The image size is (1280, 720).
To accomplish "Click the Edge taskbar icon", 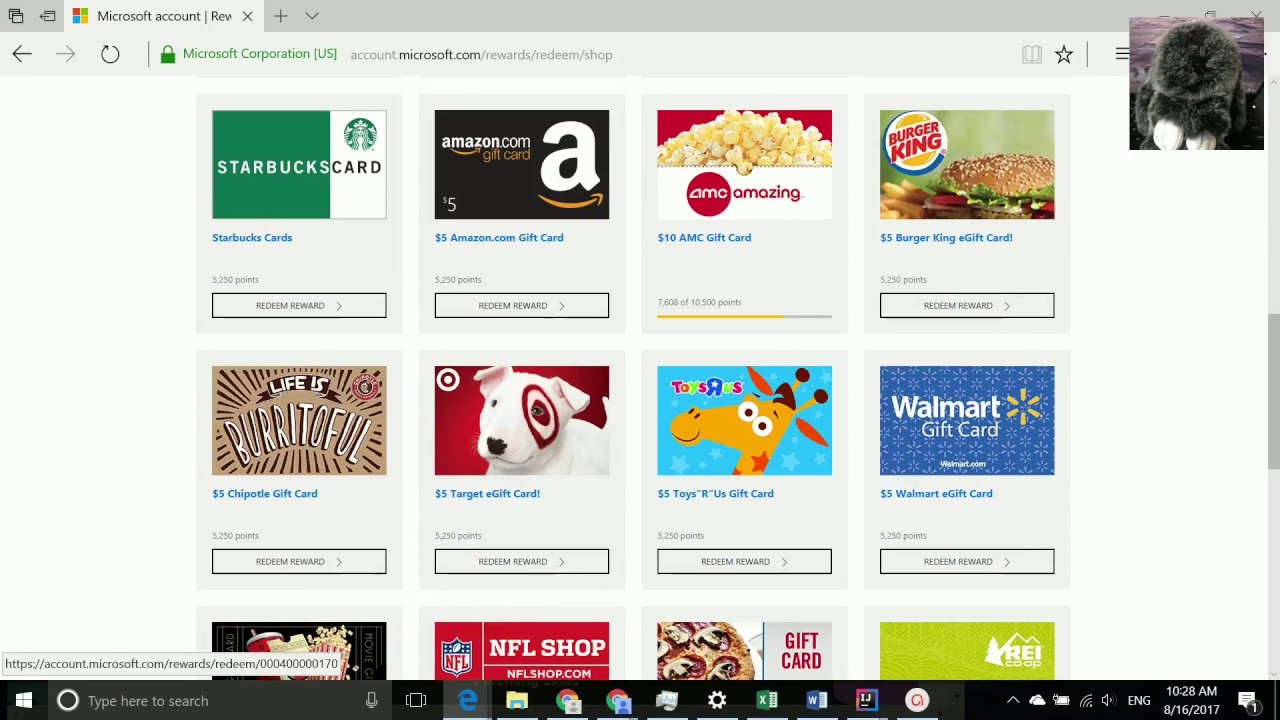I will (x=467, y=700).
